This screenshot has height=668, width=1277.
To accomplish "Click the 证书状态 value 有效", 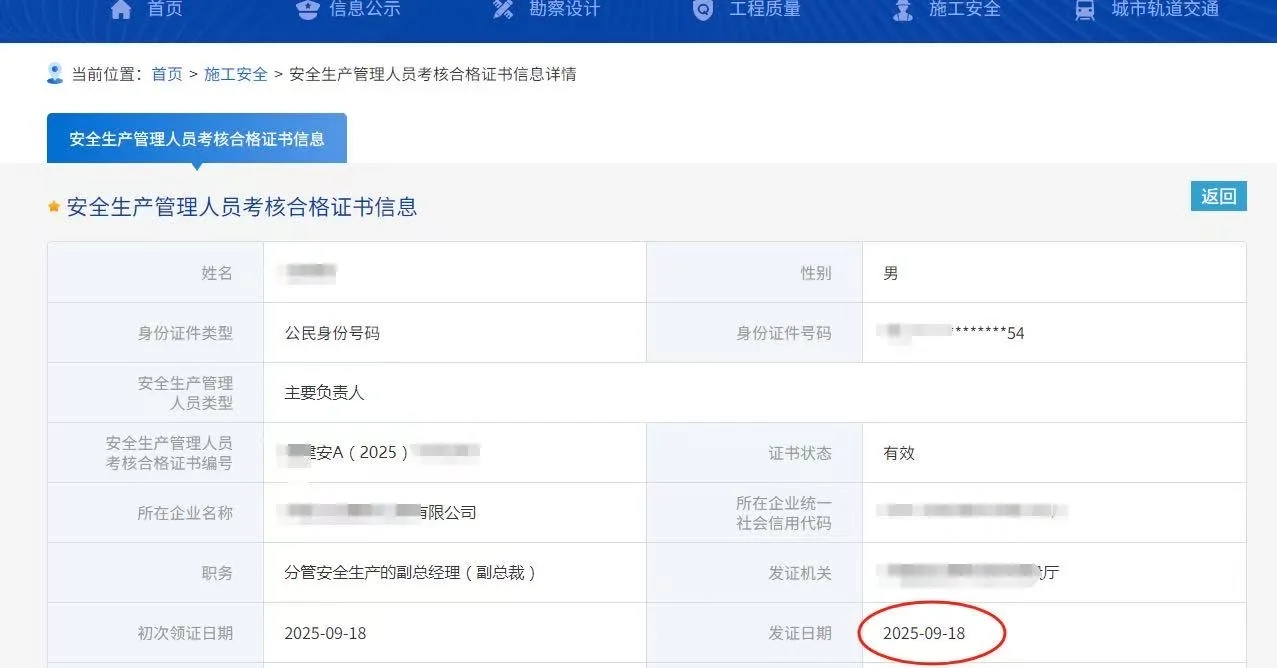I will [x=899, y=453].
